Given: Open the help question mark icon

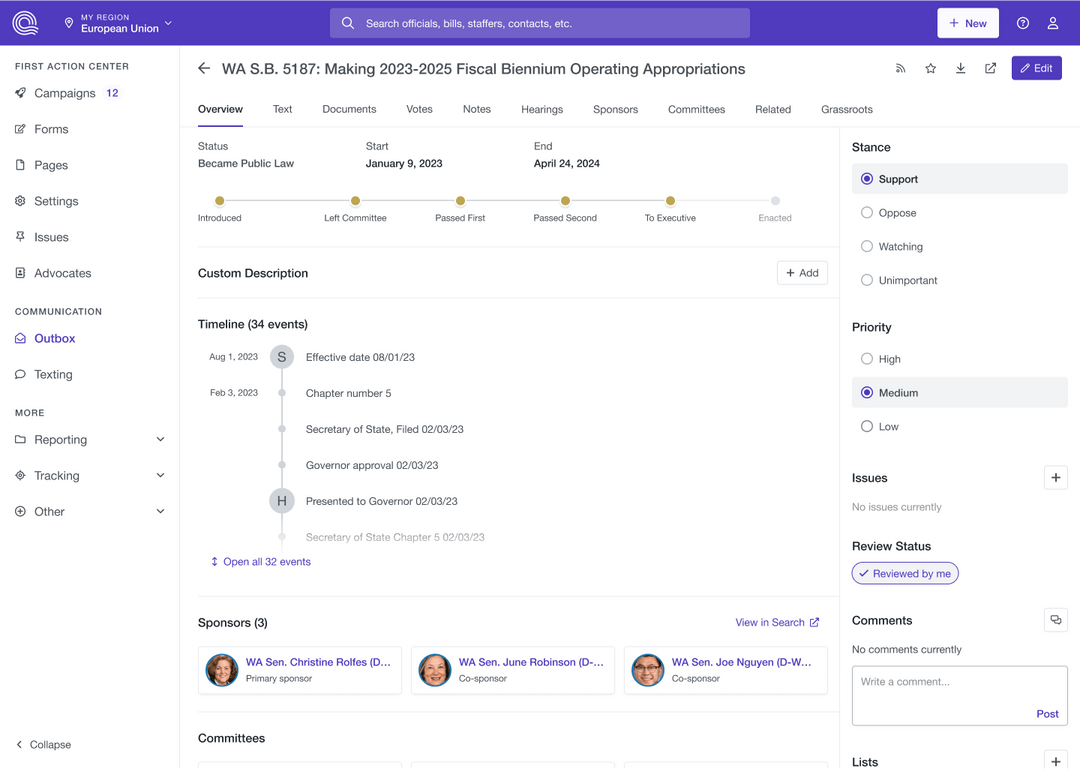Looking at the screenshot, I should click(x=1023, y=23).
